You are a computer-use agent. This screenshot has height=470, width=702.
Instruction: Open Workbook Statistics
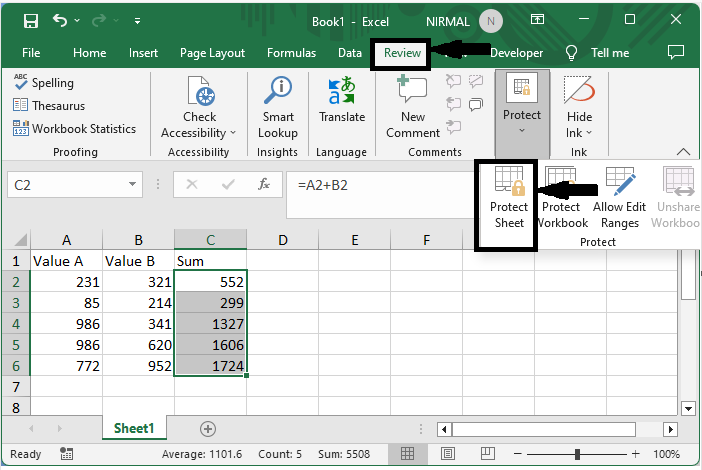(x=74, y=128)
